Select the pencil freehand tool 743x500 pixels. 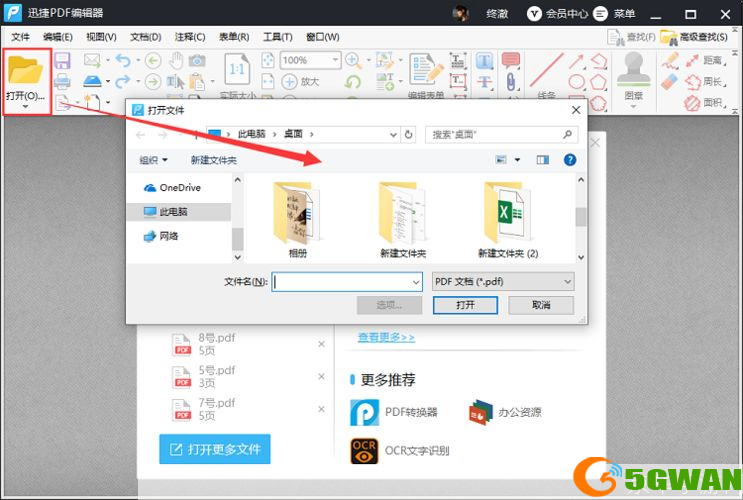click(670, 61)
